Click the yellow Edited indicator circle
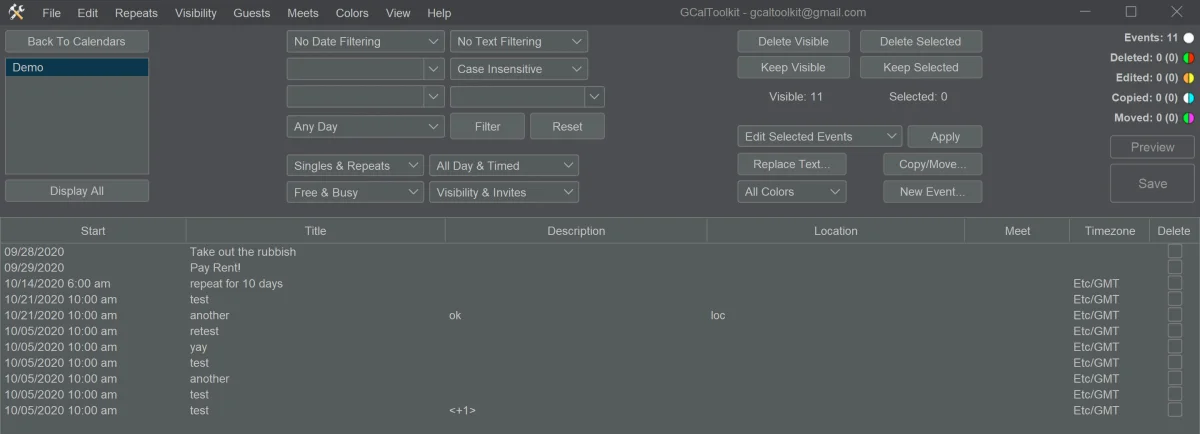Viewport: 1200px width, 434px height. tap(1188, 78)
